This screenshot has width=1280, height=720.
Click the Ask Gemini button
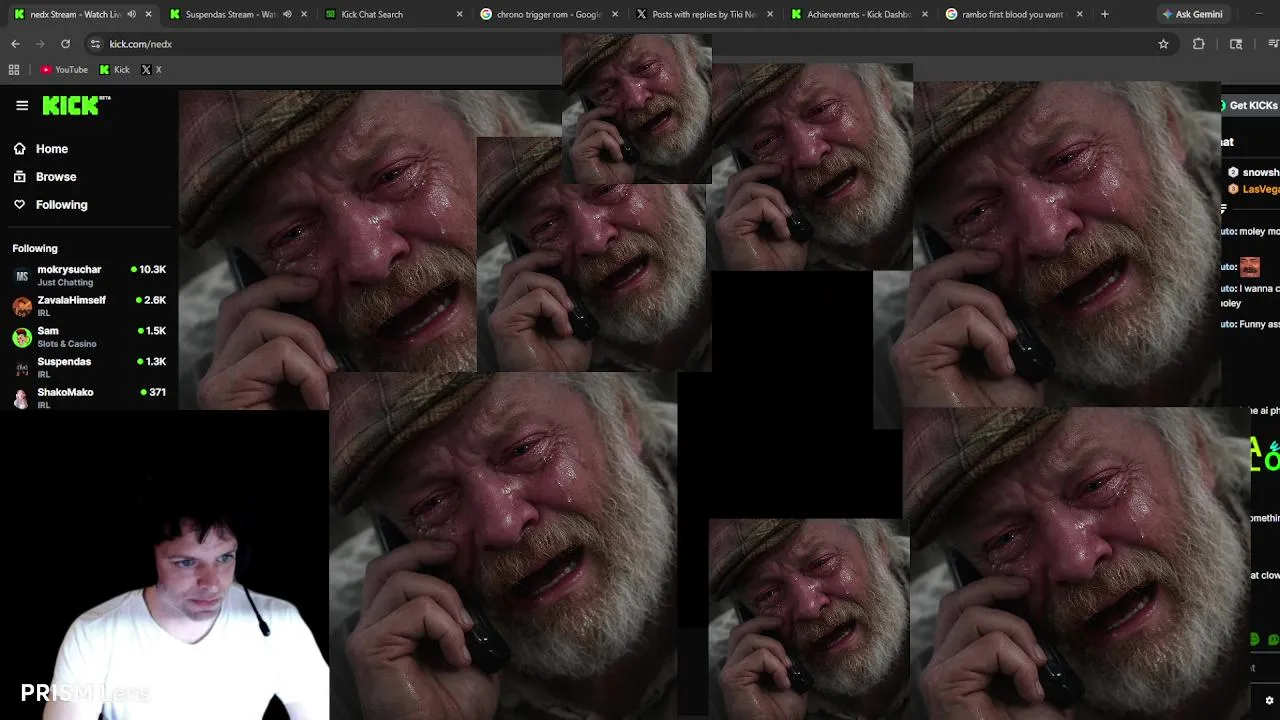coord(1192,14)
